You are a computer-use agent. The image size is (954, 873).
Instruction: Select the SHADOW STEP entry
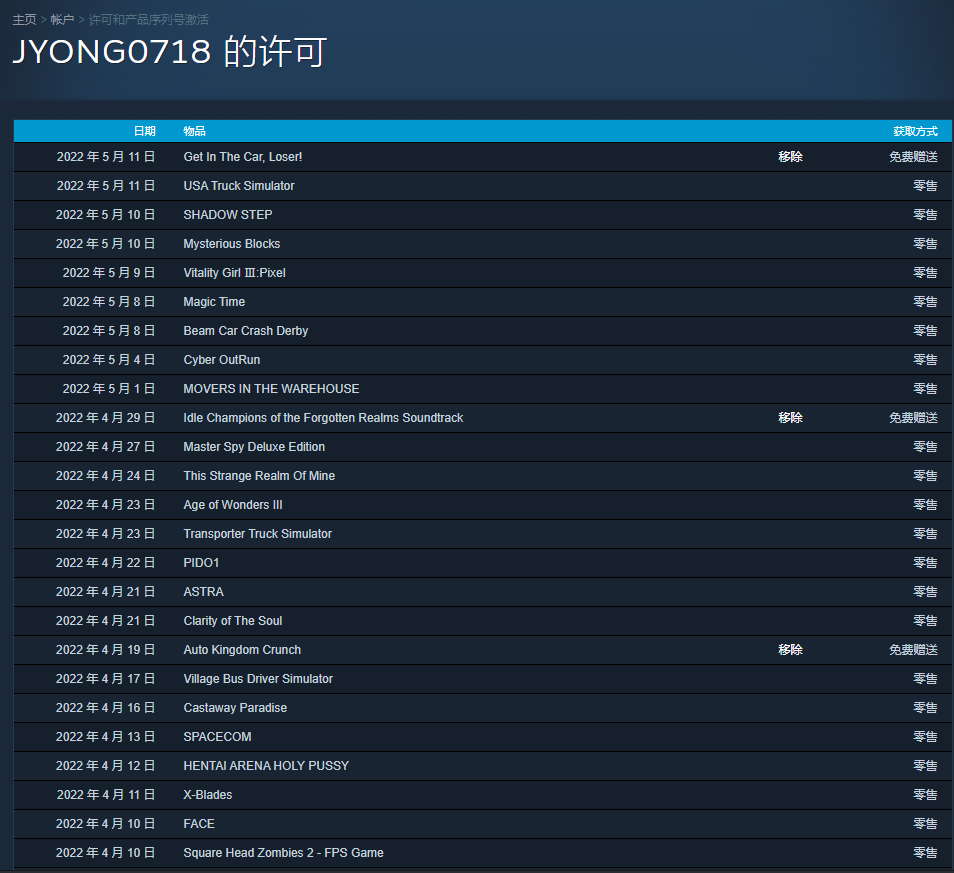pyautogui.click(x=228, y=215)
